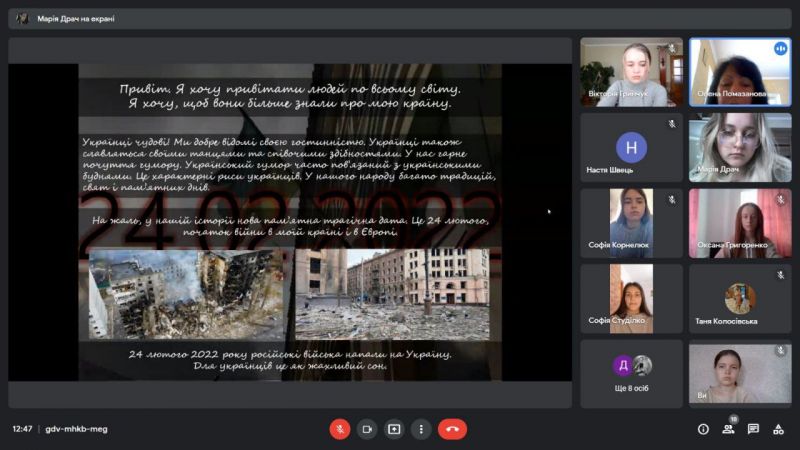Select Олена Помазанова video tile
The height and width of the screenshot is (450, 800).
click(x=740, y=72)
